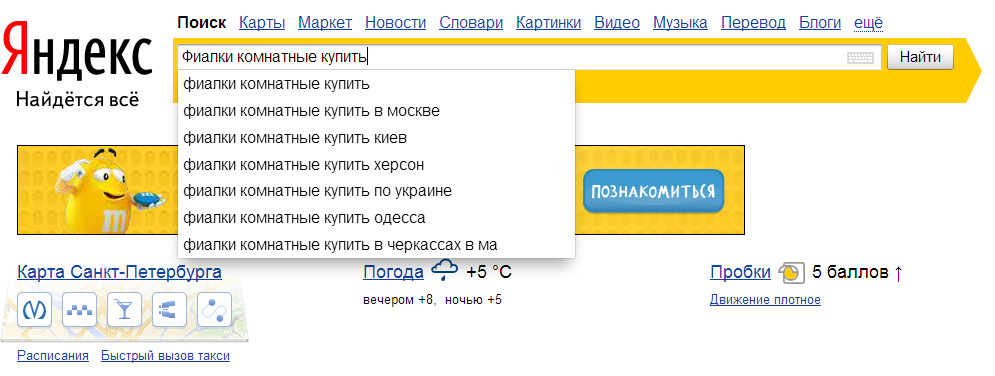
Task: Click the Познакомиться banner button
Action: pyautogui.click(x=654, y=191)
